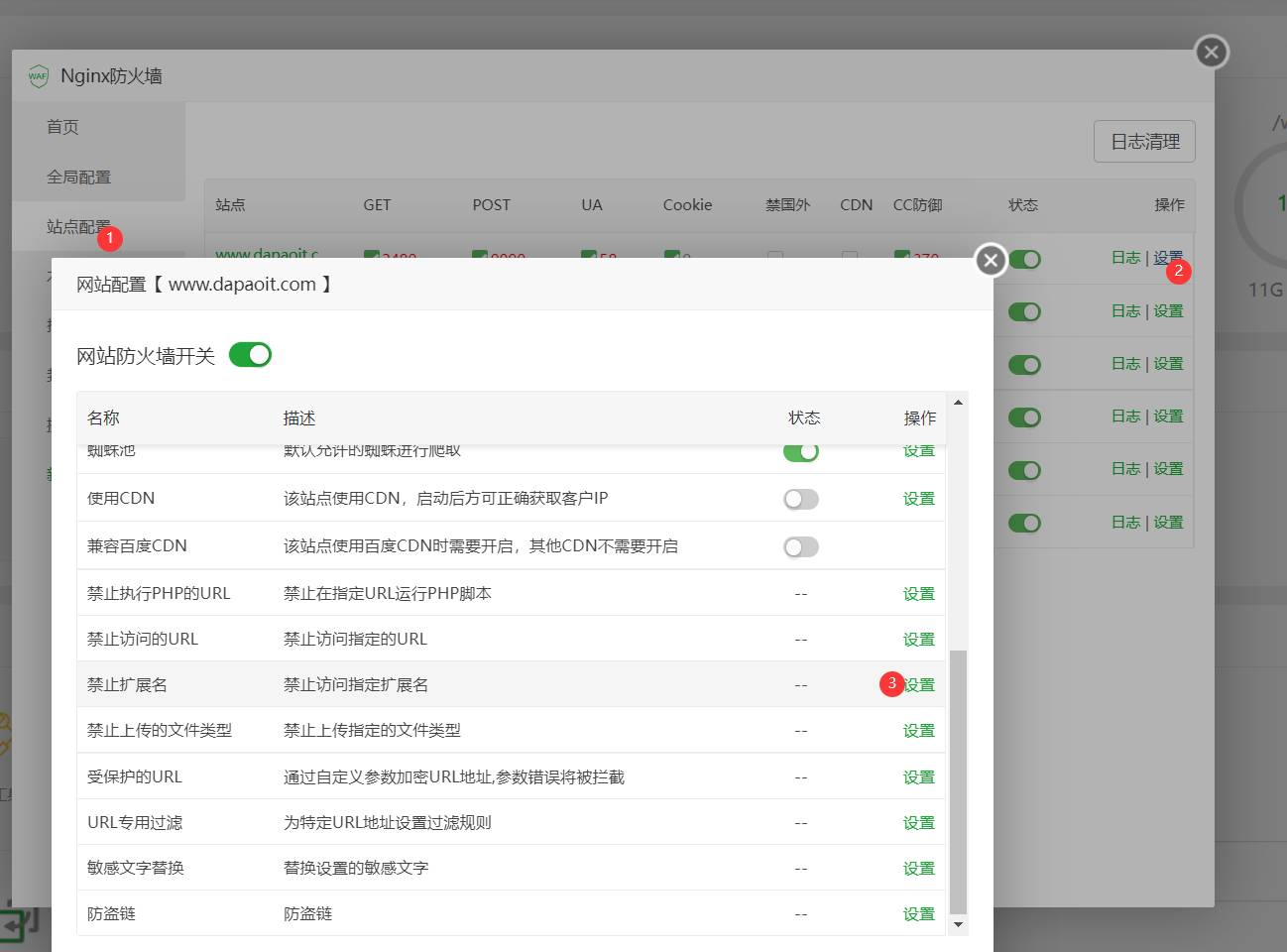Toggle the 兼容百度CDN switch
Viewport: 1287px width, 952px height.
pos(801,546)
